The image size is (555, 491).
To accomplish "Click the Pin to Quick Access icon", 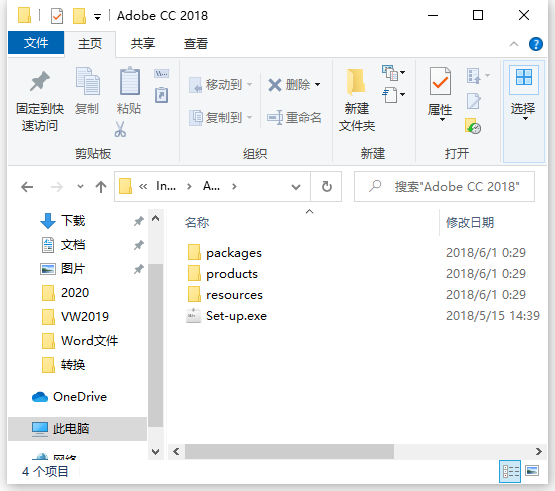I will click(x=40, y=82).
